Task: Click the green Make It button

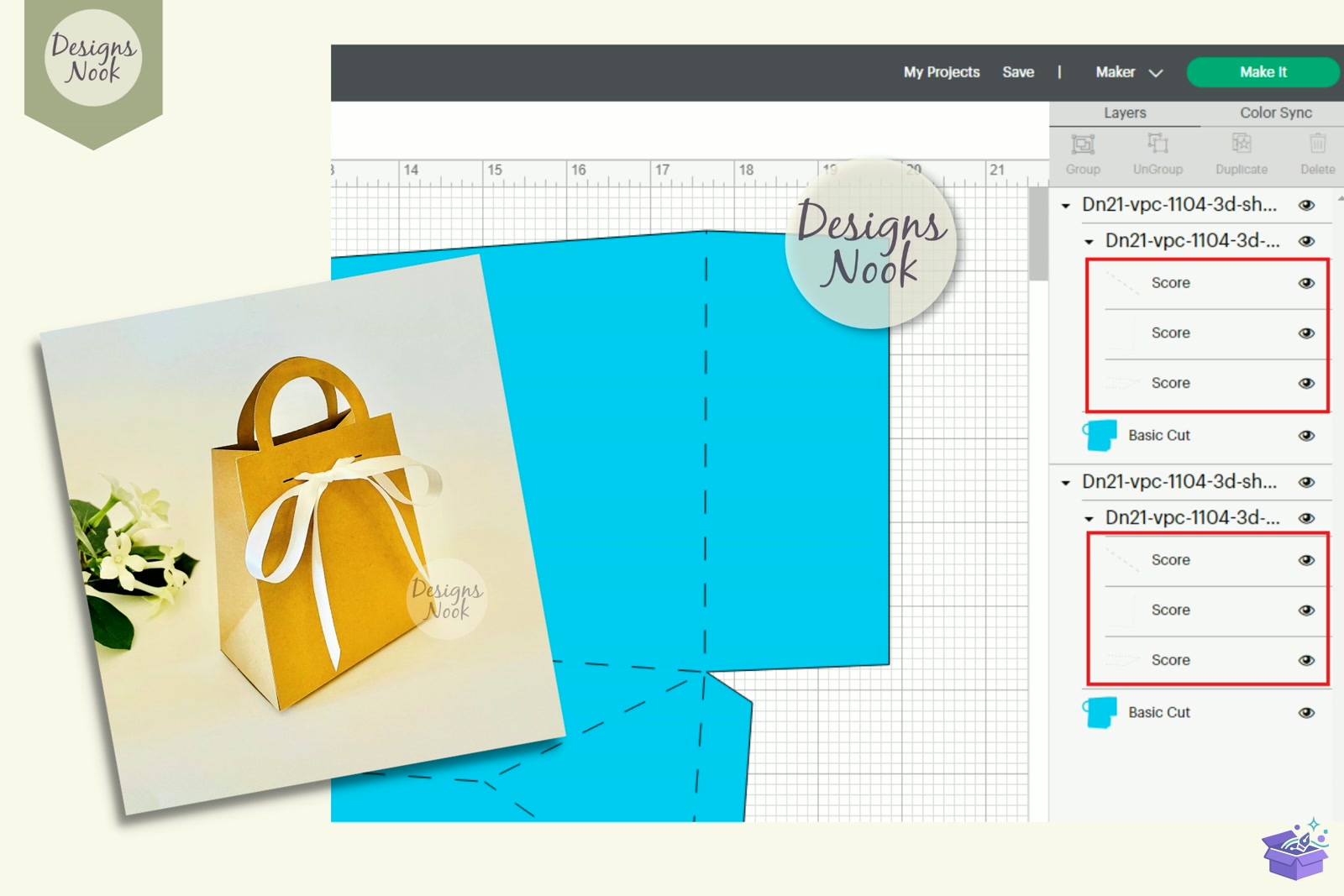Action: pyautogui.click(x=1263, y=72)
